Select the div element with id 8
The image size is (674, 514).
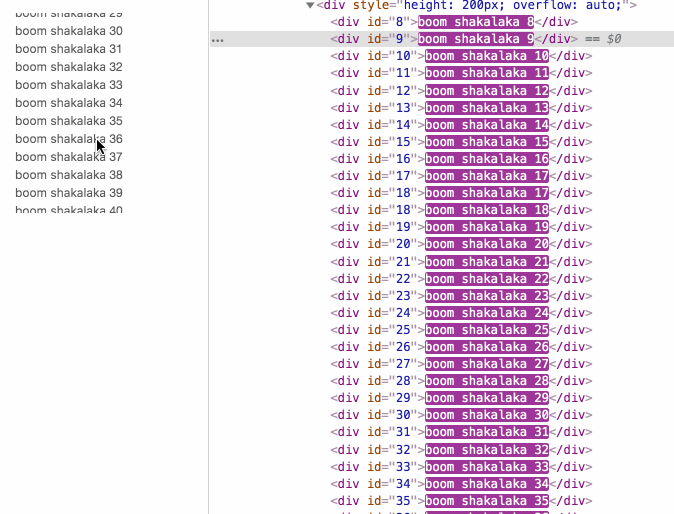[x=454, y=22]
